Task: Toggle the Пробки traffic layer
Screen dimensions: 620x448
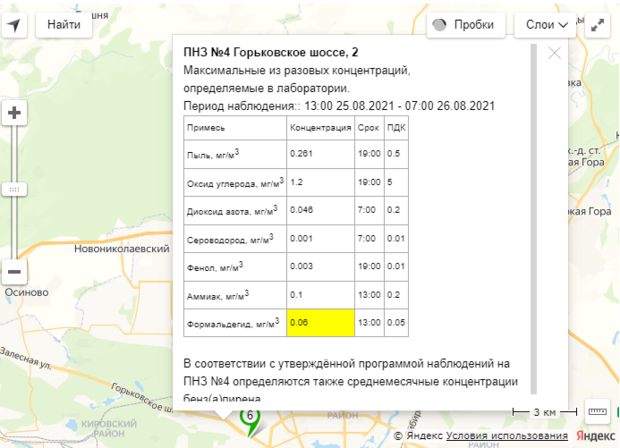Action: (465, 25)
